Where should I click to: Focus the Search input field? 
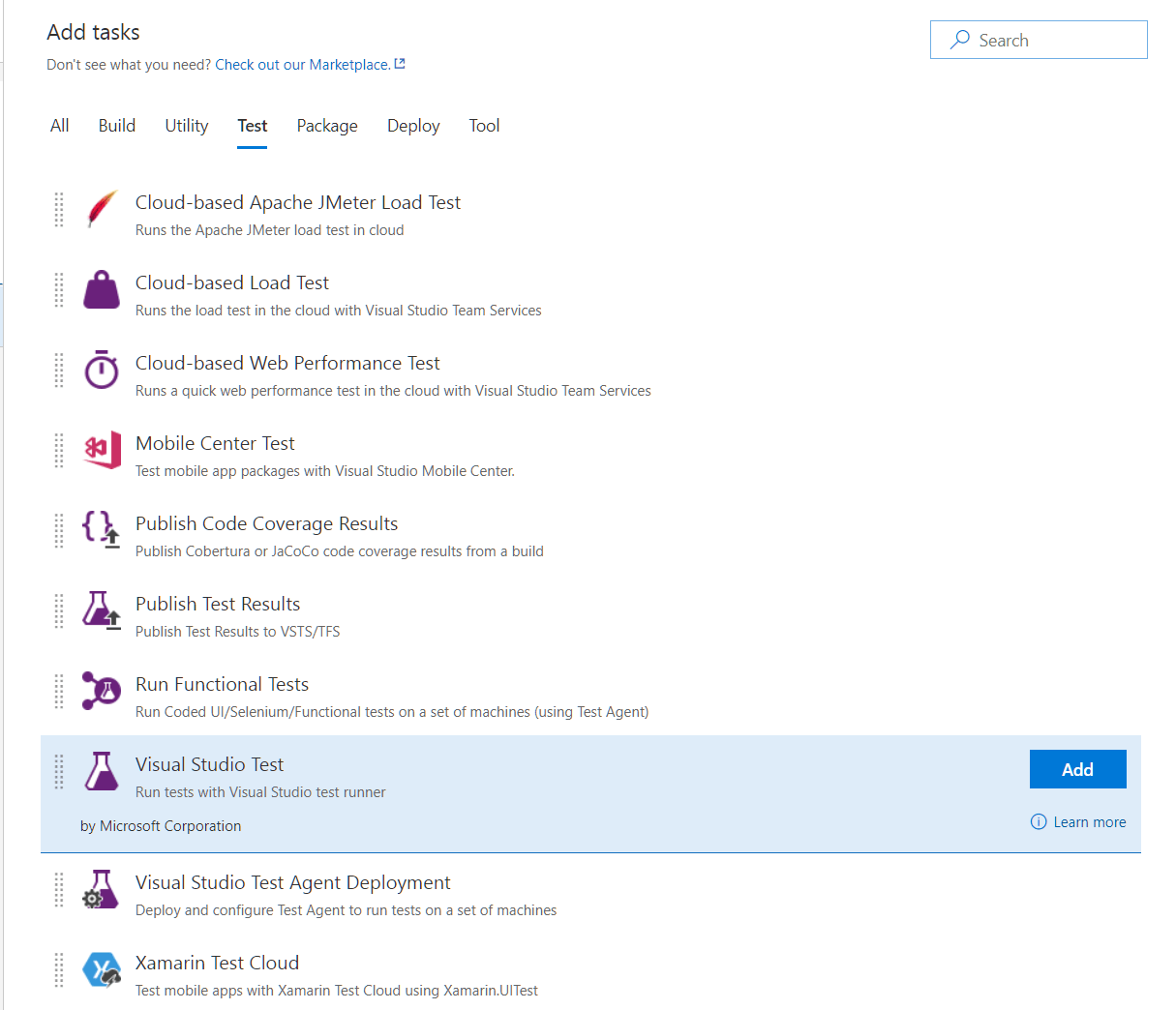coord(1039,40)
